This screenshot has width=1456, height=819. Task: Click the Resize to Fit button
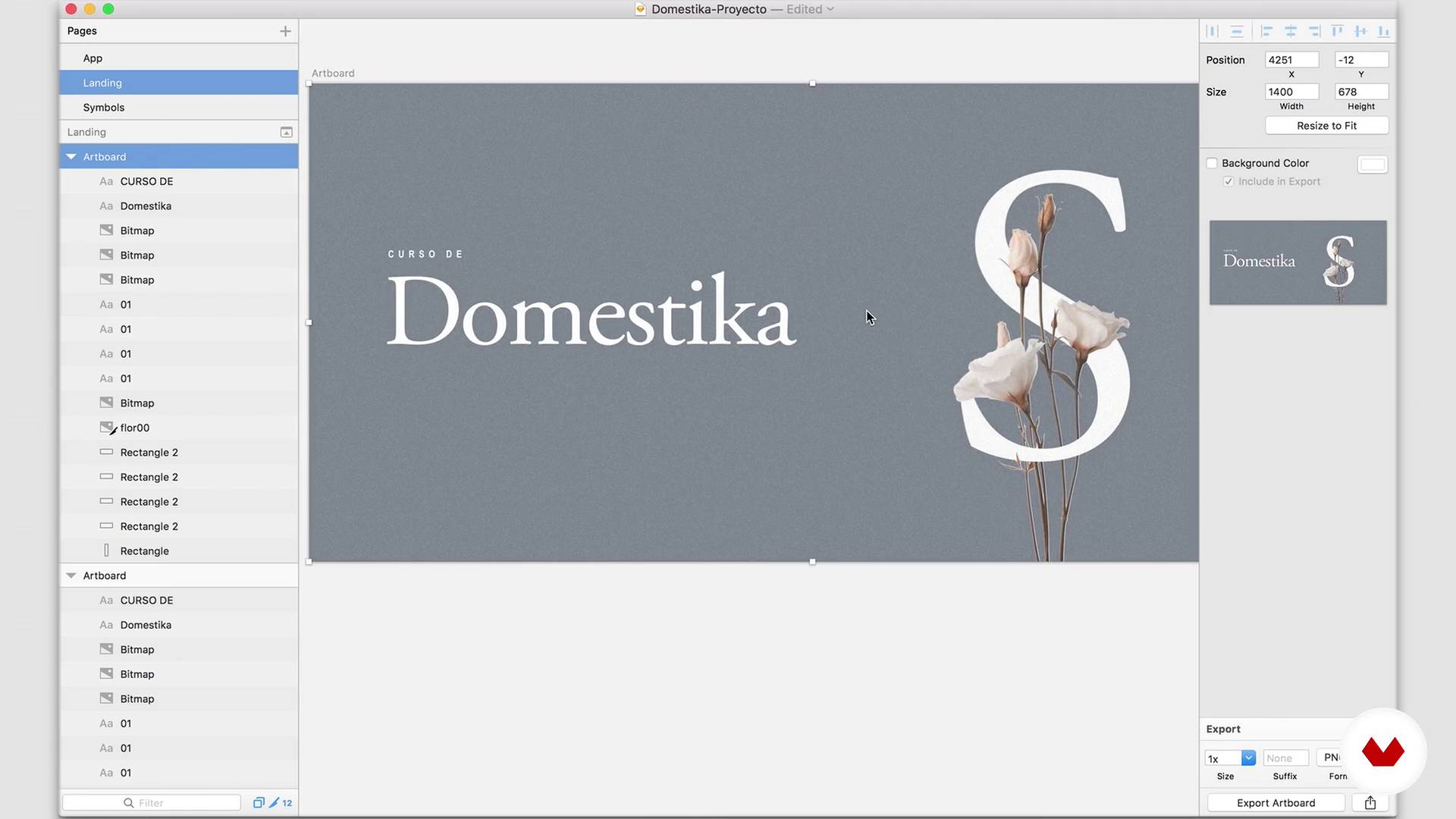(1326, 126)
